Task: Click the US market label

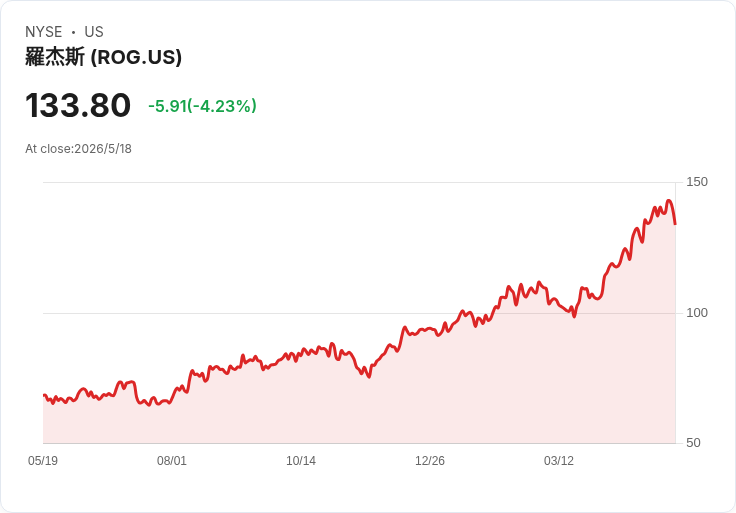Action: [x=94, y=32]
